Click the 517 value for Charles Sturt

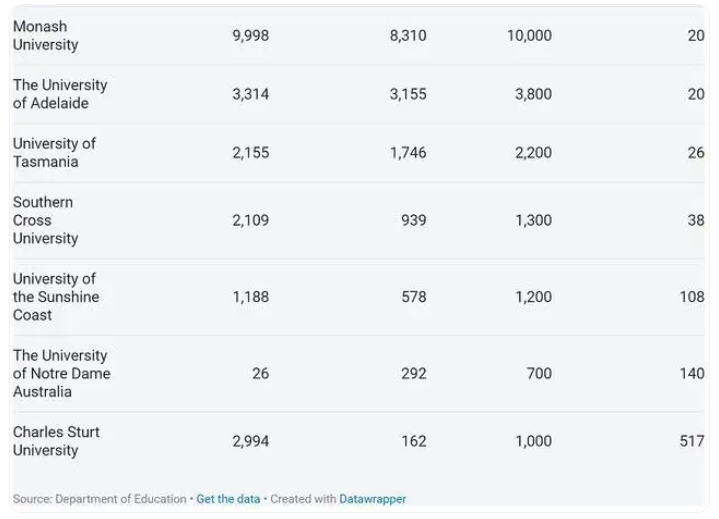tap(692, 441)
